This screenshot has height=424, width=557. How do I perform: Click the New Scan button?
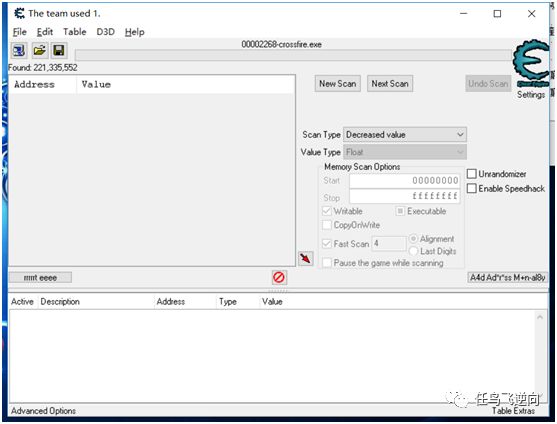point(337,84)
